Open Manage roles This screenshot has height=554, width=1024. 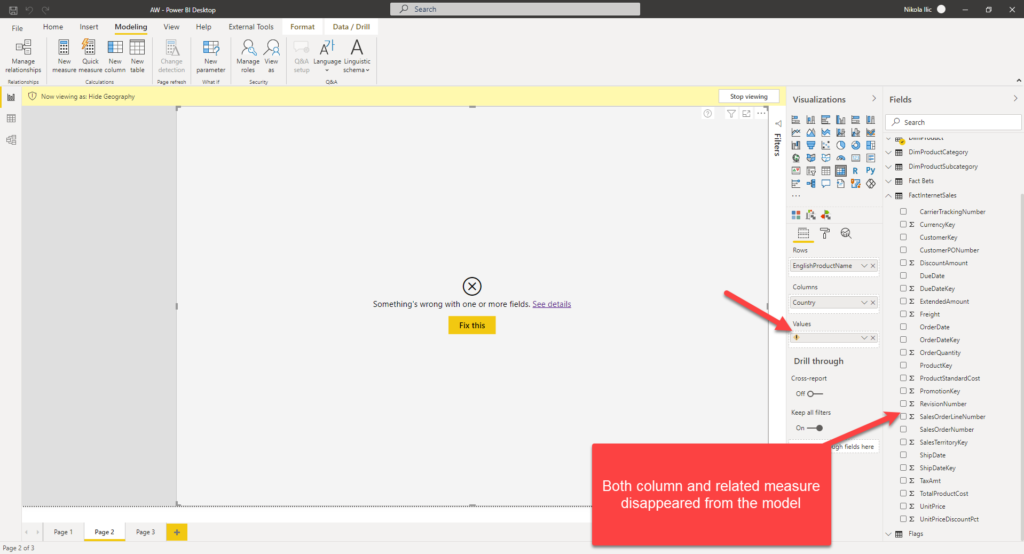[x=248, y=57]
